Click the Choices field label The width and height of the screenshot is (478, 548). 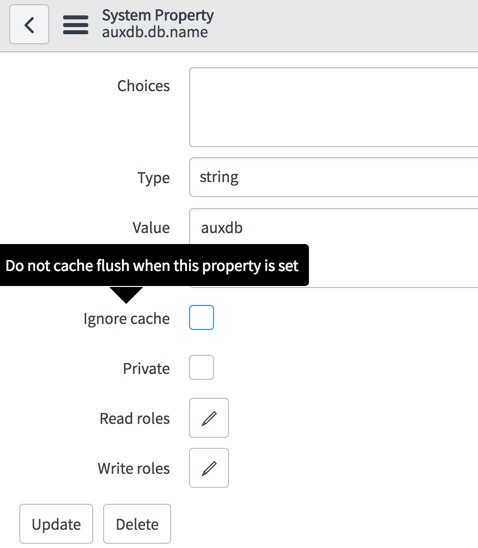coord(144,86)
